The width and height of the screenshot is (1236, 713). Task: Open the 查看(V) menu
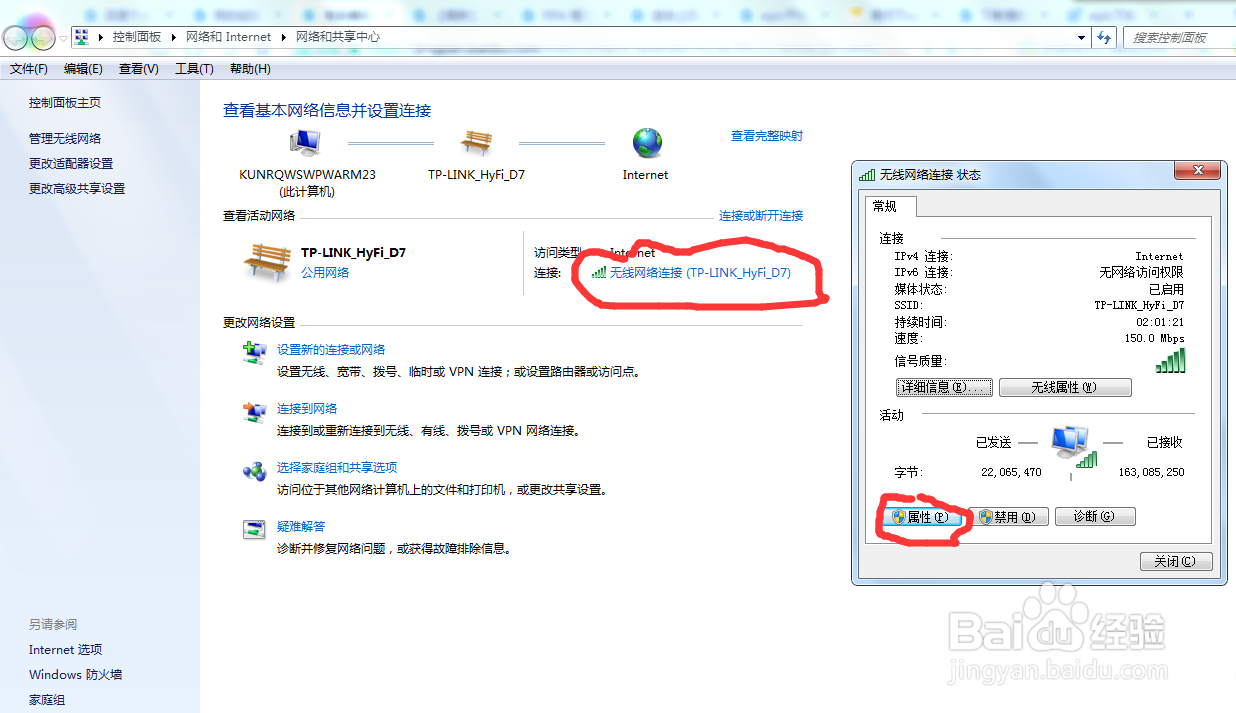click(139, 69)
